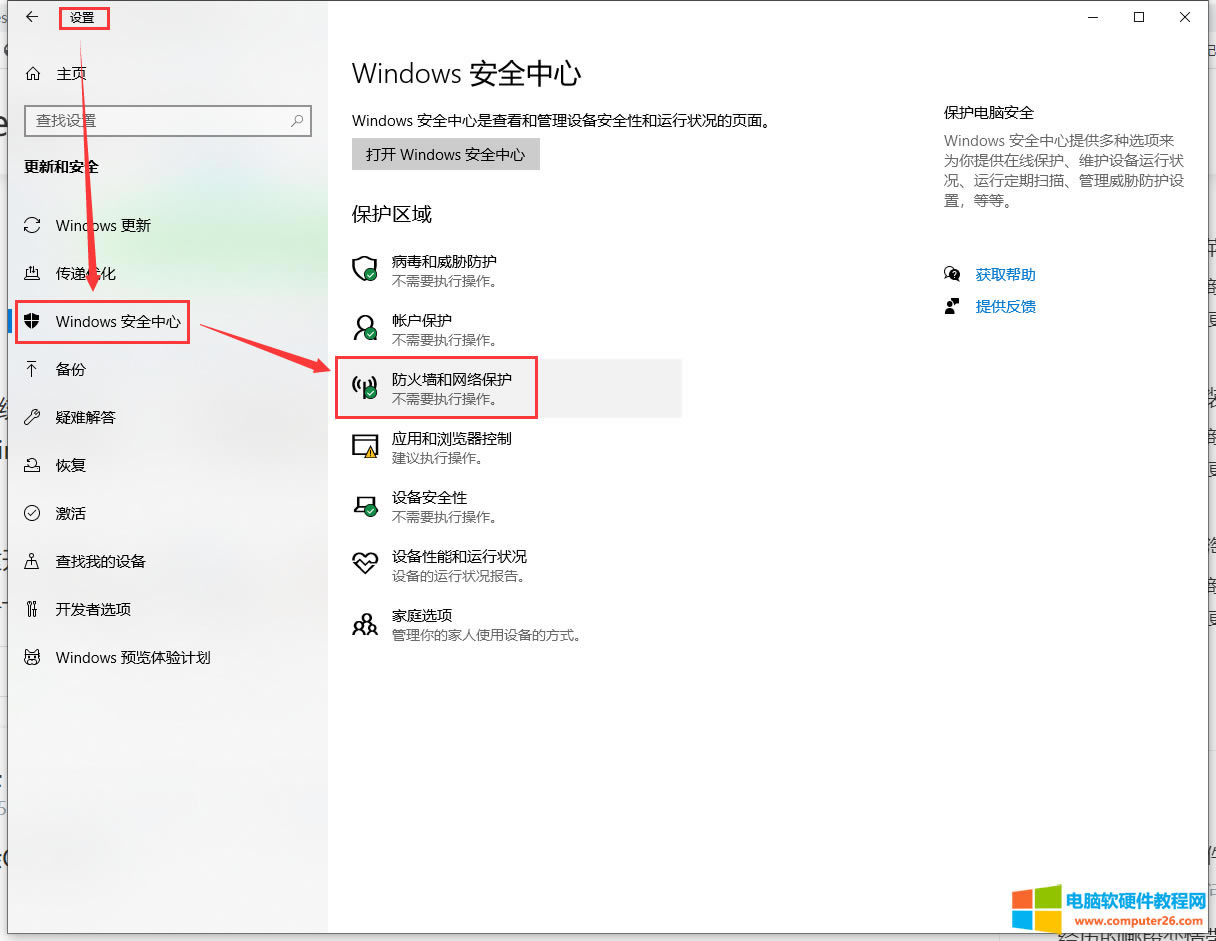Screen dimensions: 1216x941
Task: Click the firewall and network protection icon
Action: [365, 388]
